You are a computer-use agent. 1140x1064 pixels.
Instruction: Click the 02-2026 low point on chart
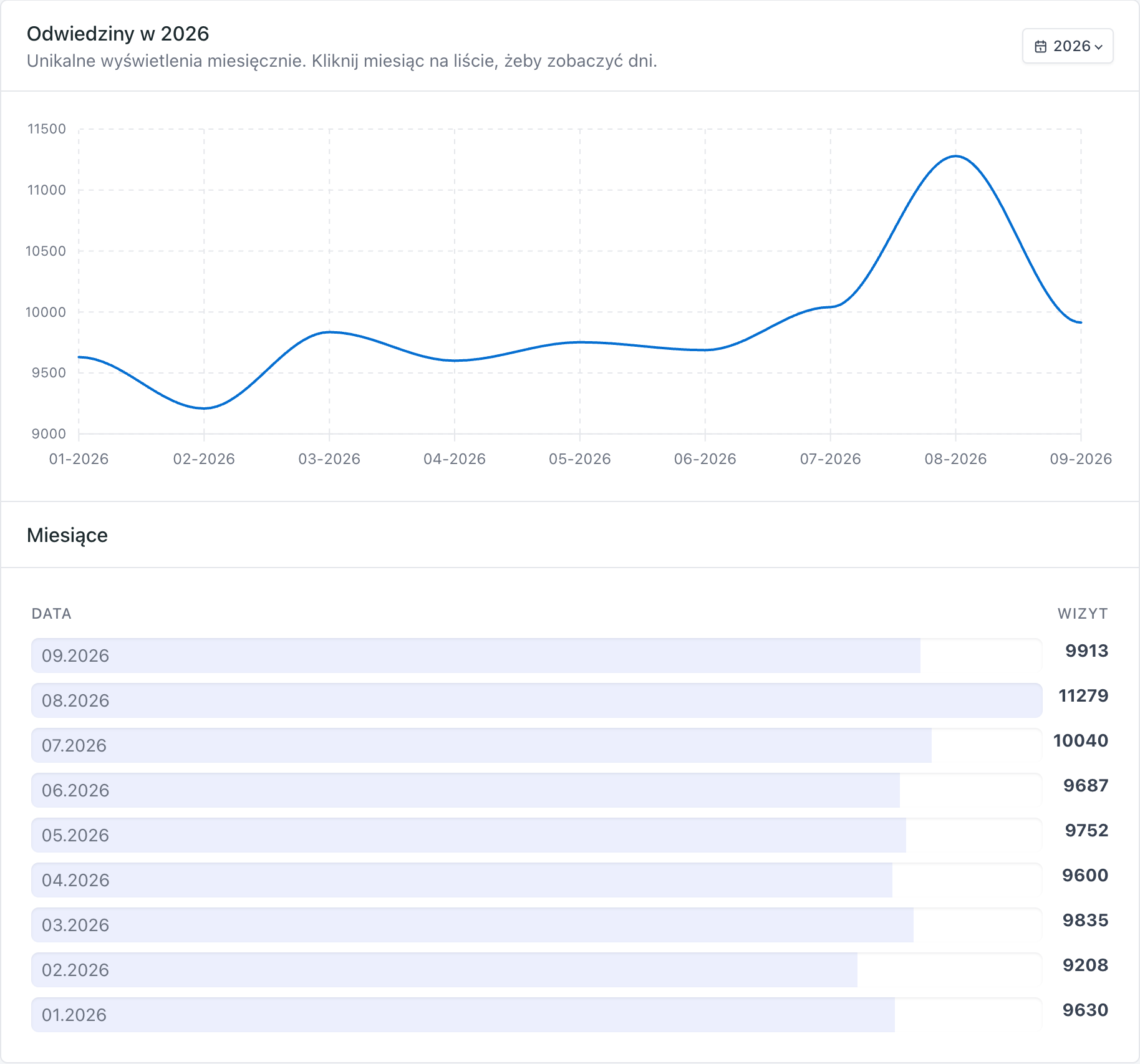204,409
